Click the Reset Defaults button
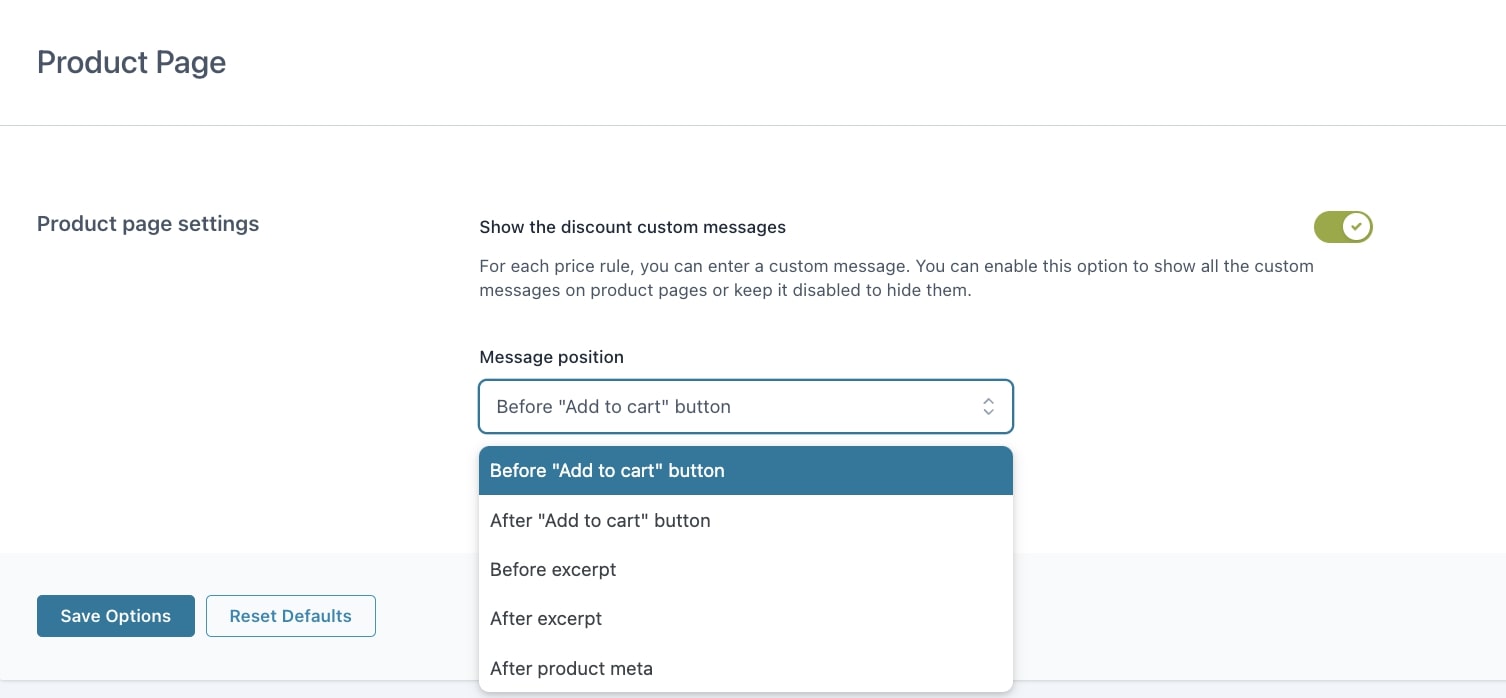This screenshot has width=1506, height=698. pyautogui.click(x=291, y=616)
